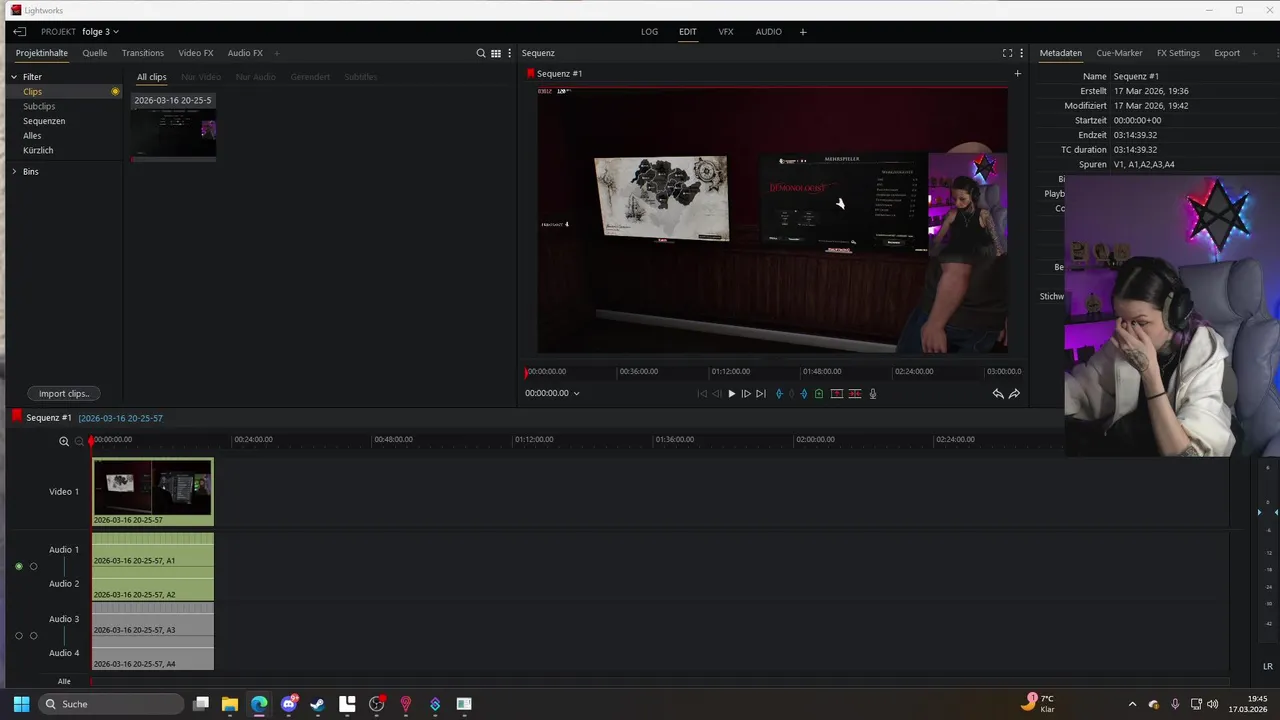
Task: Jump to next cut in viewer
Action: click(761, 394)
